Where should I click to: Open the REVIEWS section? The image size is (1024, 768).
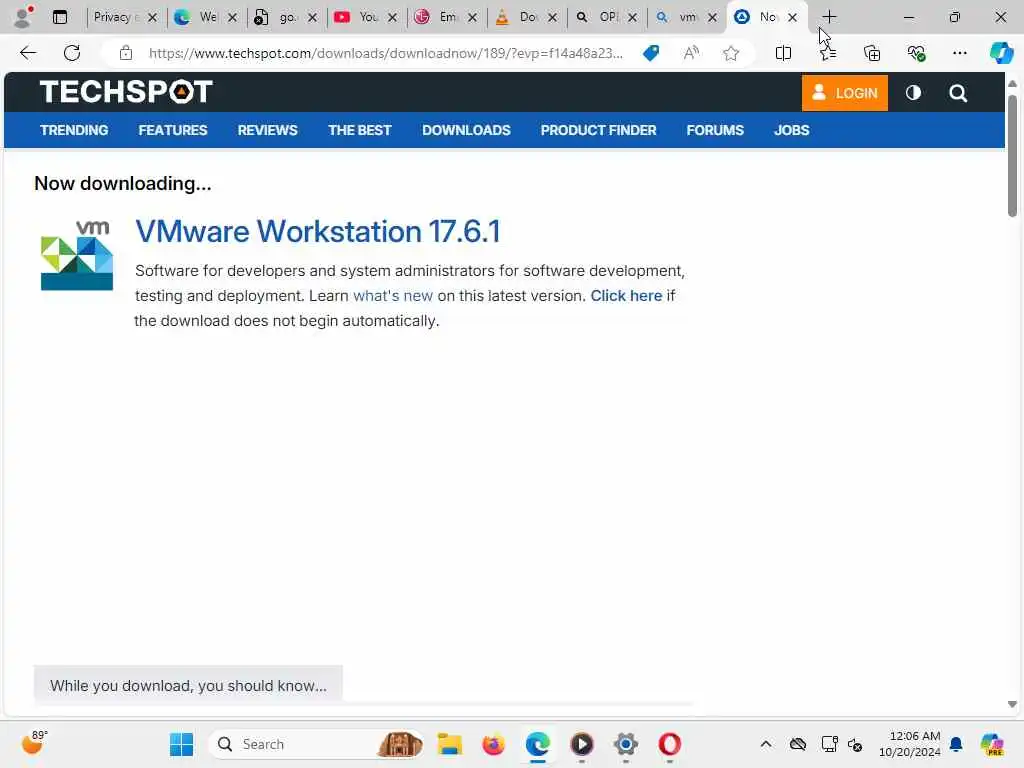coord(267,130)
